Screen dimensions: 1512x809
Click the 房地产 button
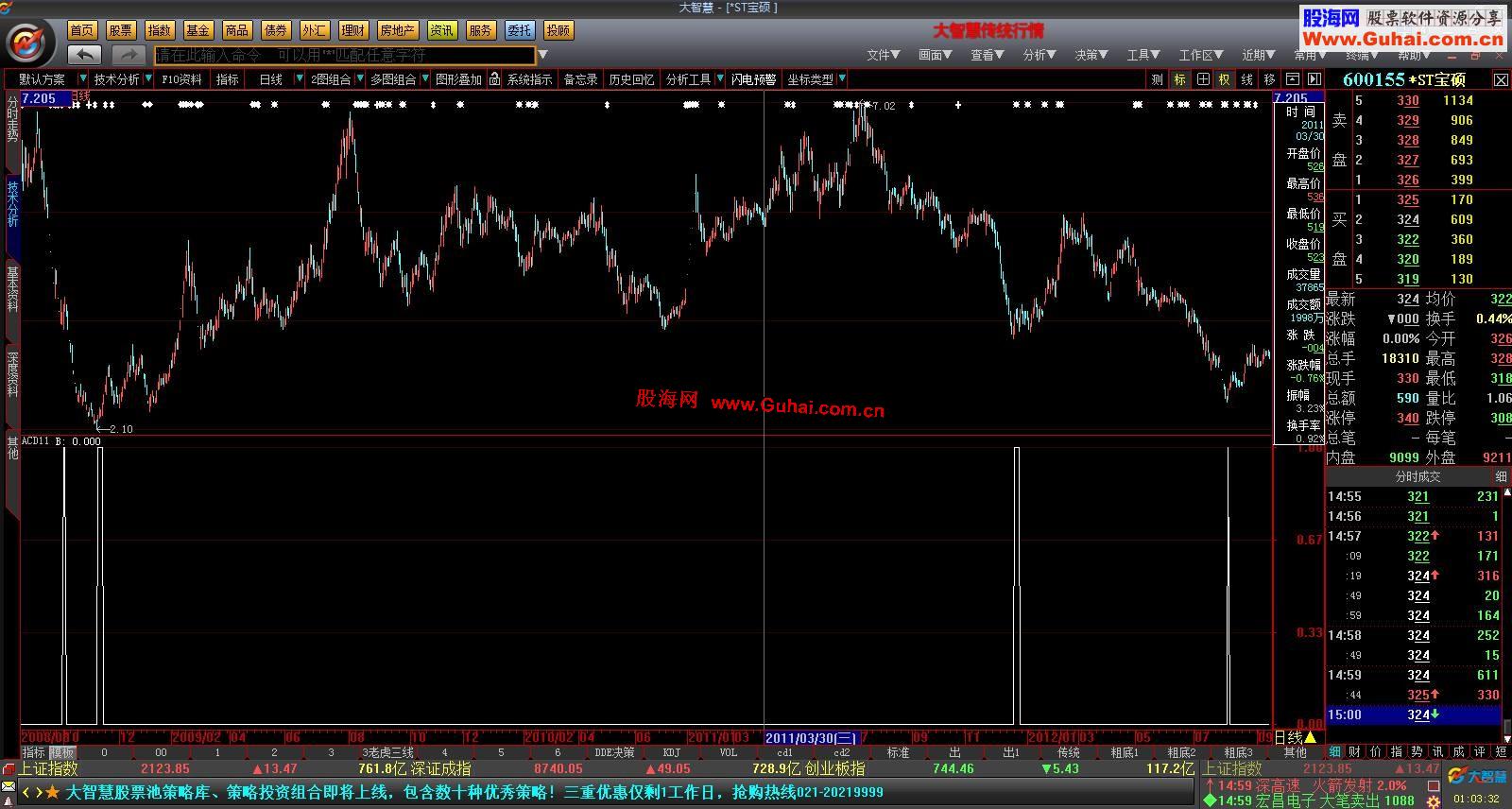(398, 30)
